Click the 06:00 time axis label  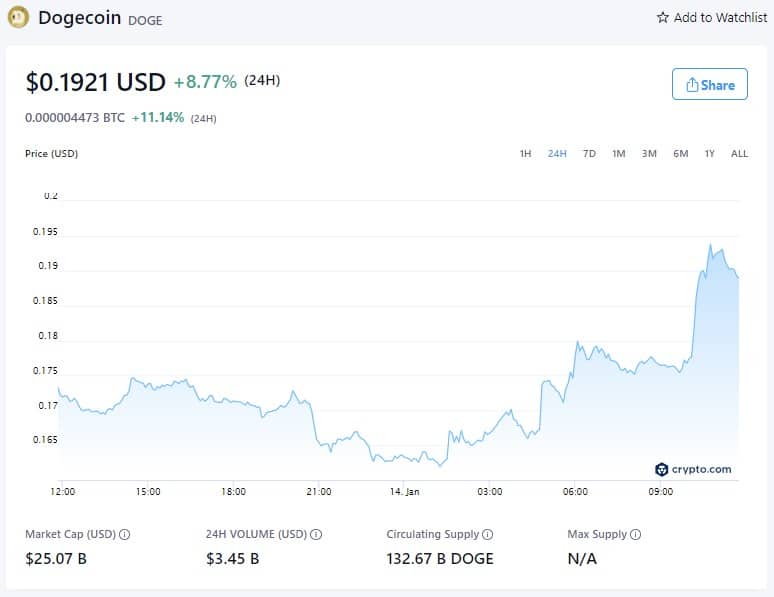click(575, 492)
